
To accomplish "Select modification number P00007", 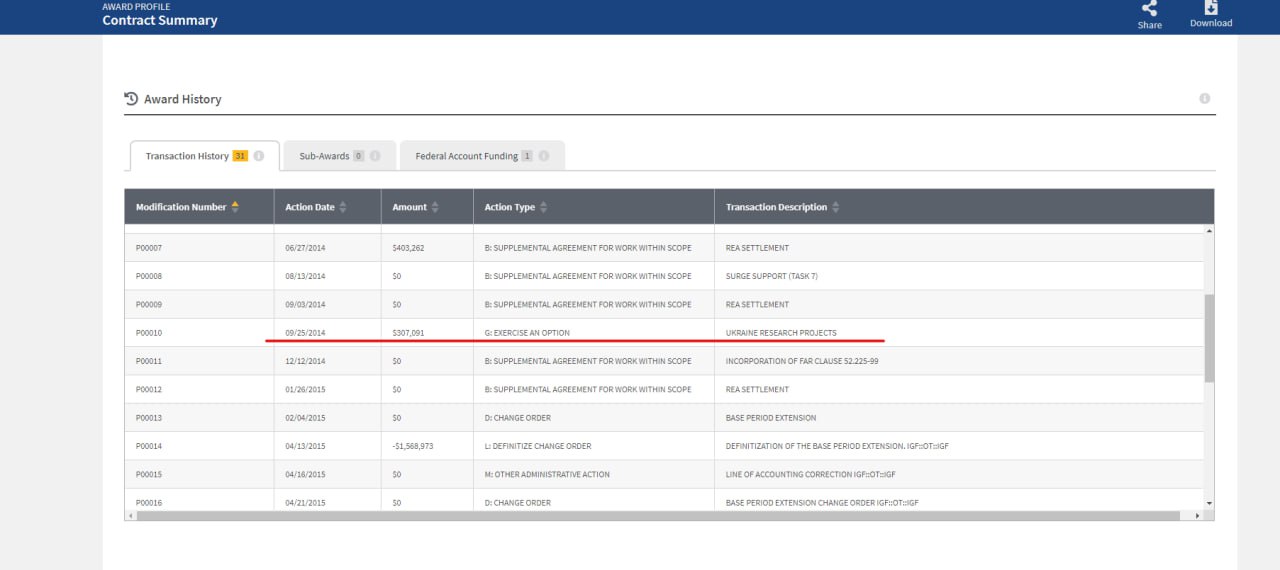I will (149, 248).
